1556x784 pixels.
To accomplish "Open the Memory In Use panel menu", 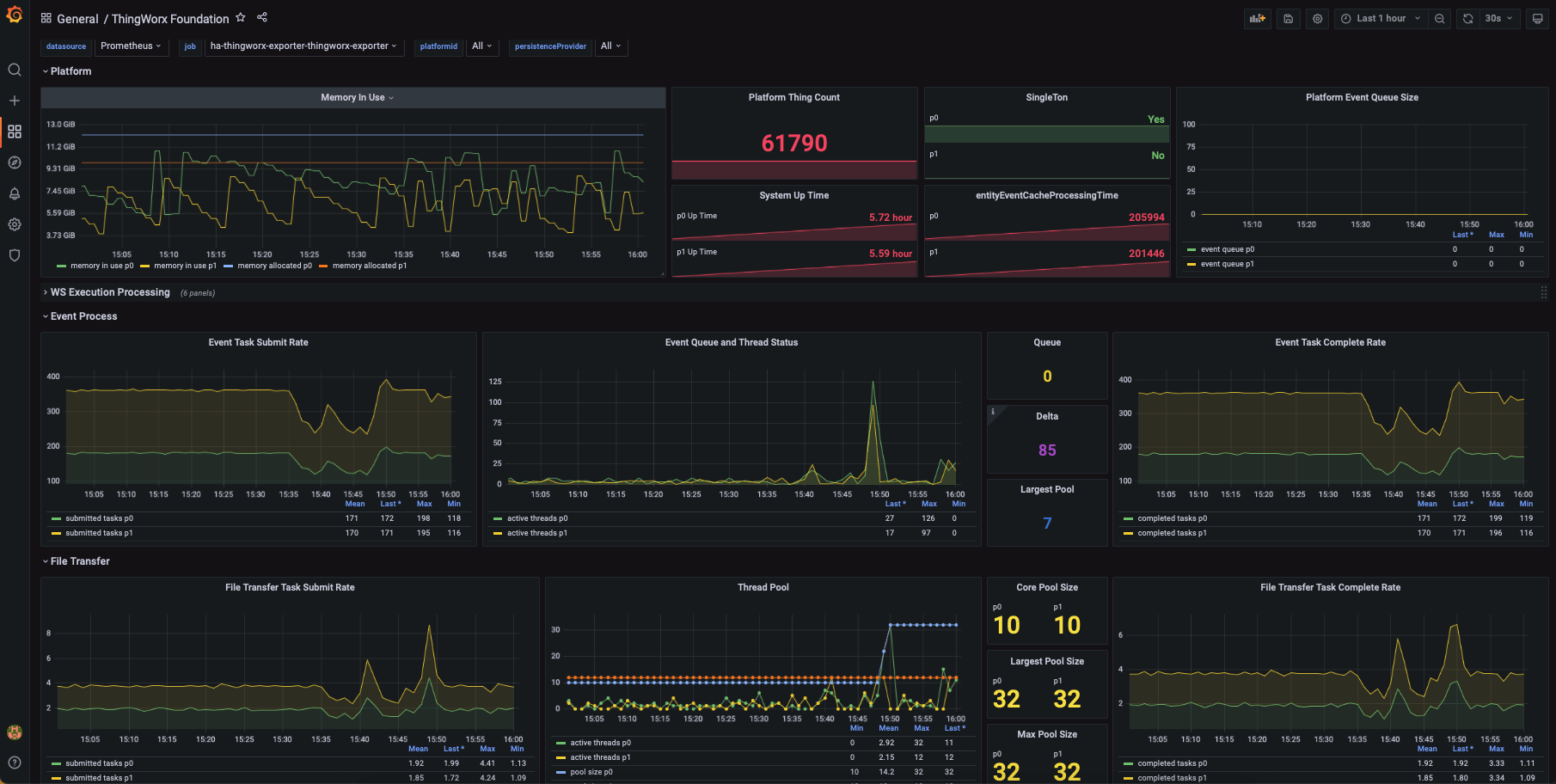I will tap(357, 97).
